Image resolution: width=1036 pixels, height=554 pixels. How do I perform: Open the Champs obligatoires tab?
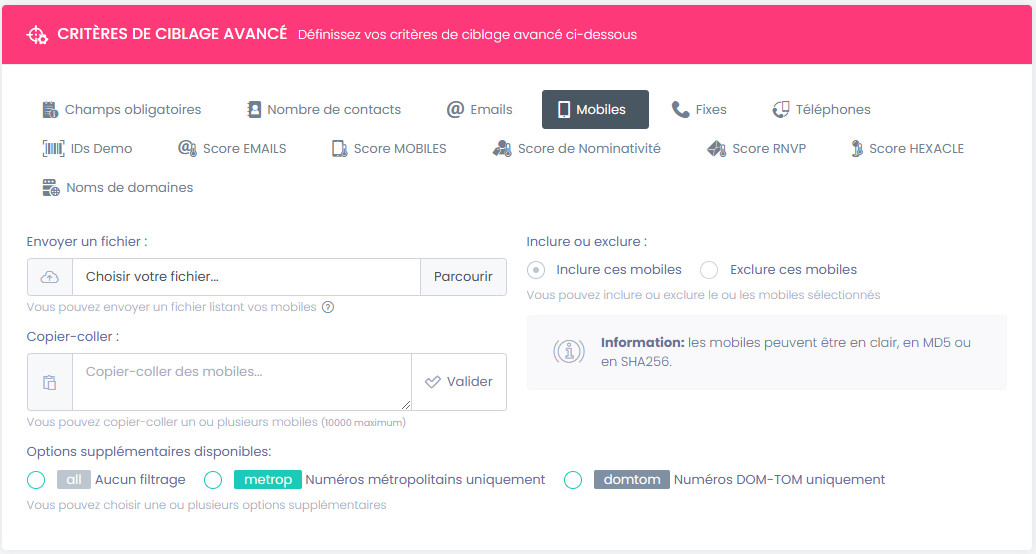(x=122, y=110)
